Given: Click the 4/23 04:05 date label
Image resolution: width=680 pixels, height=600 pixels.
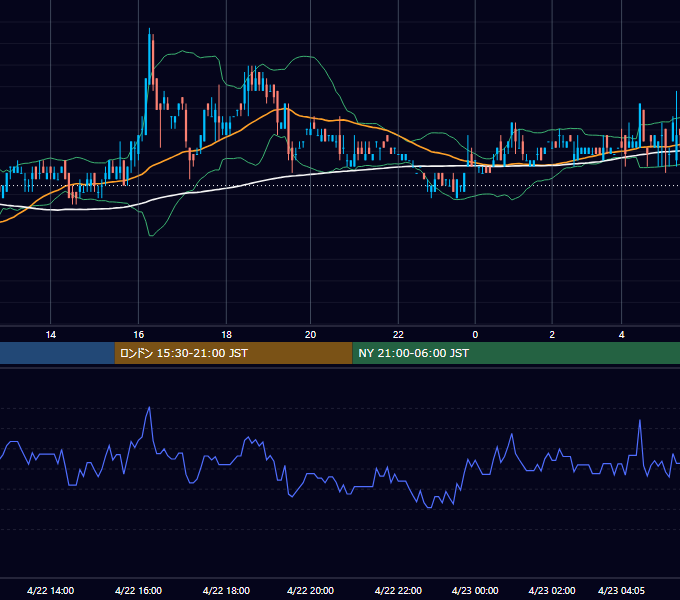Looking at the screenshot, I should [621, 590].
